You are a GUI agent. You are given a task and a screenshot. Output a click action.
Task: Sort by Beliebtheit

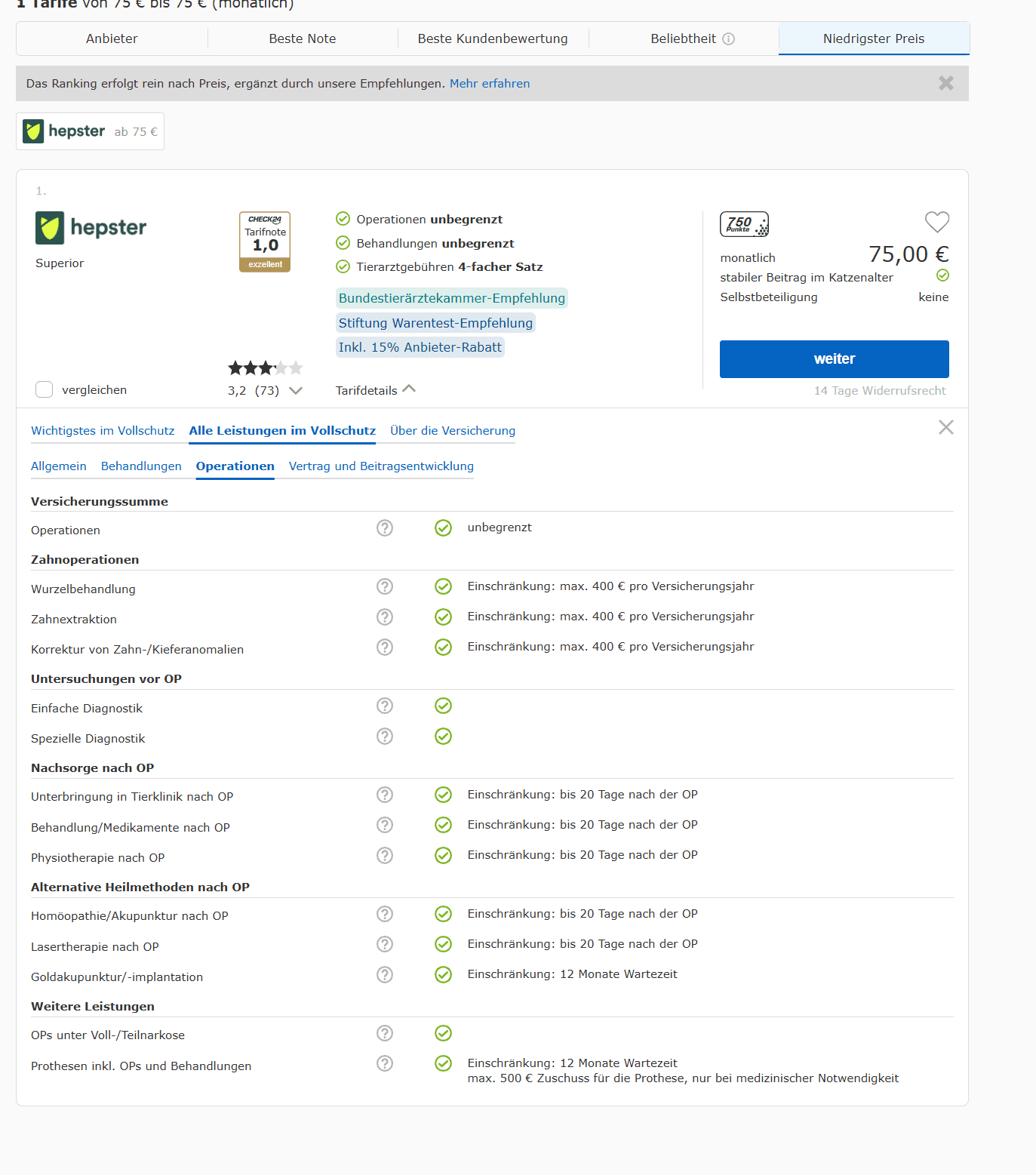684,38
